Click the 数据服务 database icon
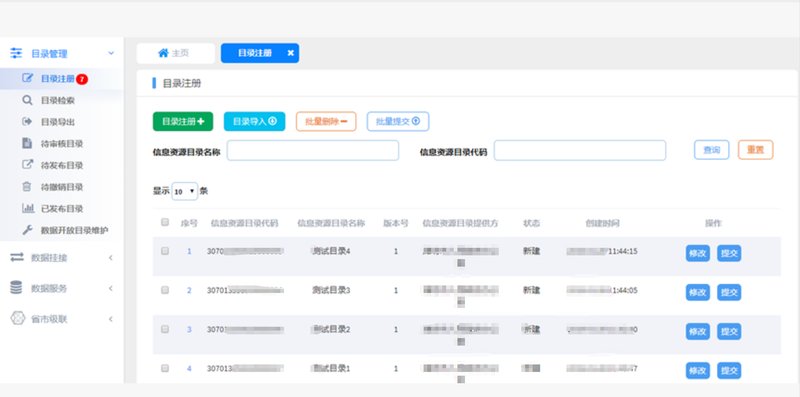This screenshot has width=800, height=397. (16, 288)
